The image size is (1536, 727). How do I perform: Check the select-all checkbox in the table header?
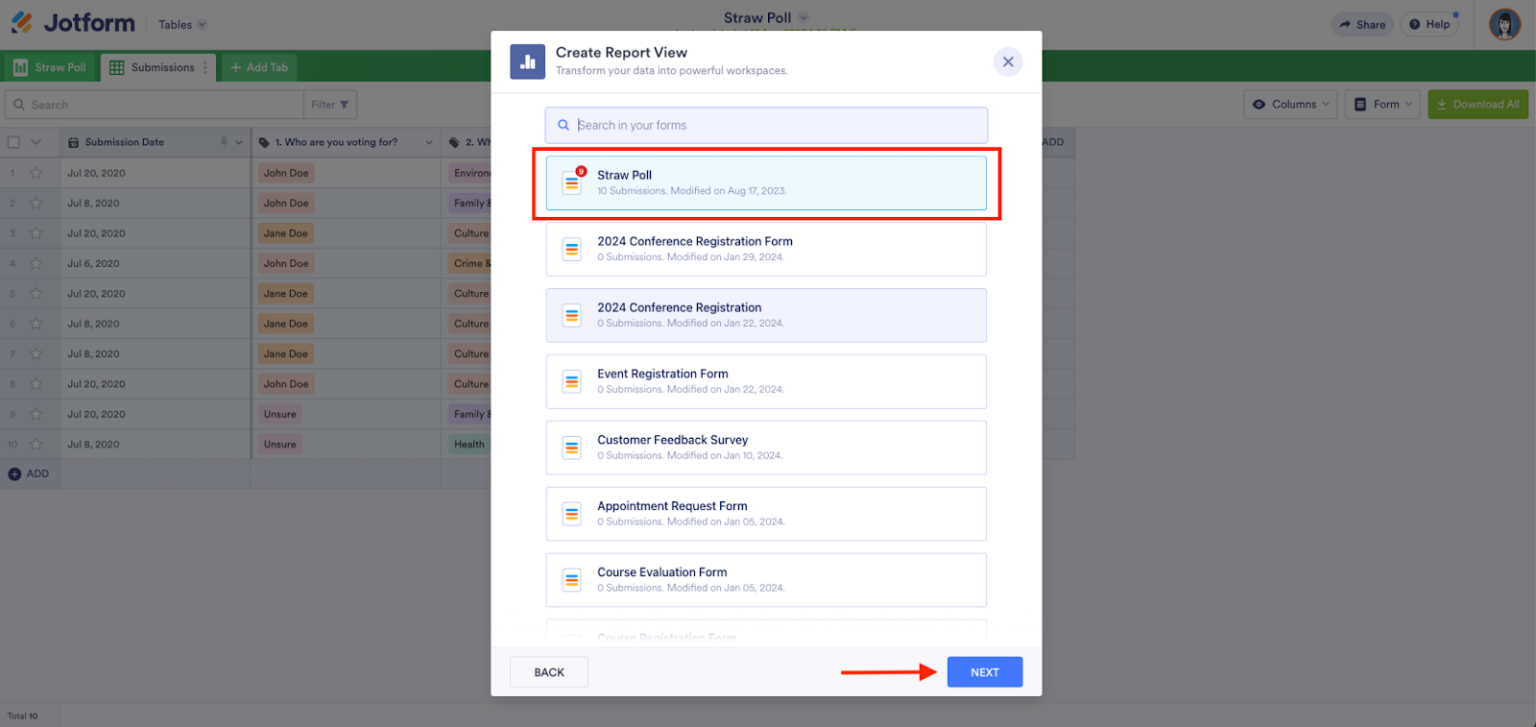(13, 142)
